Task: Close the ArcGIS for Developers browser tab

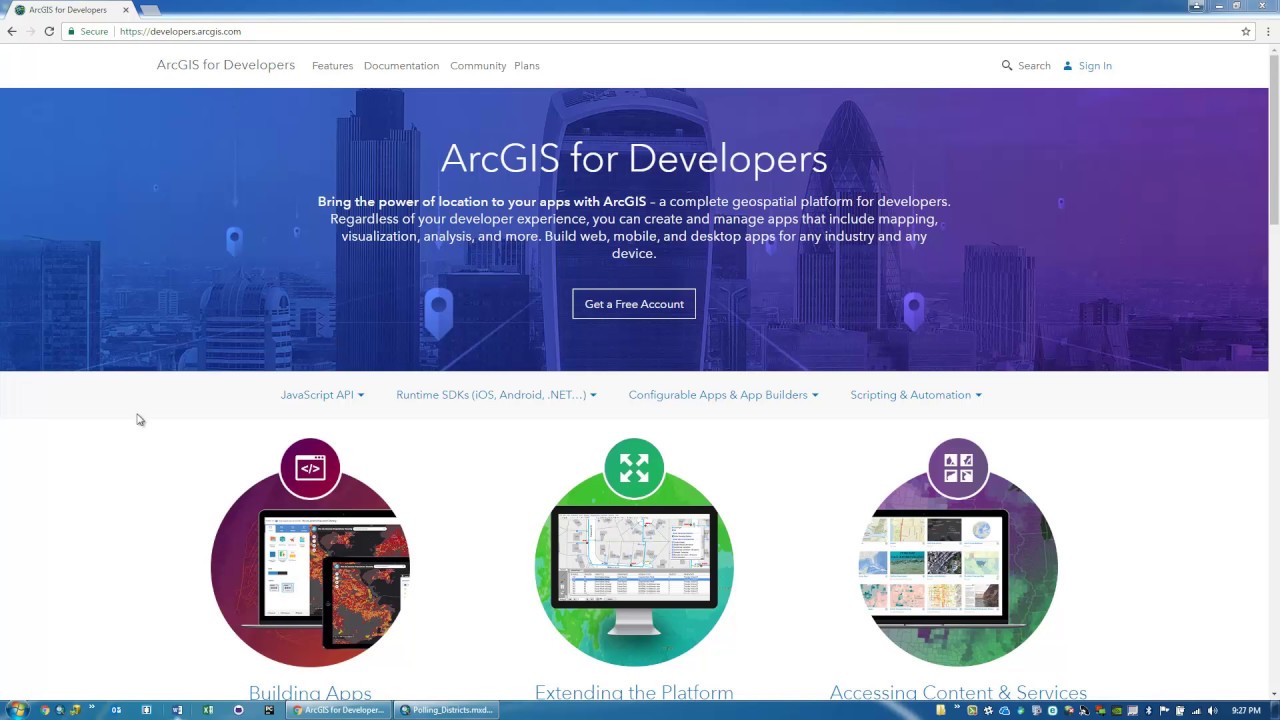Action: tap(126, 10)
